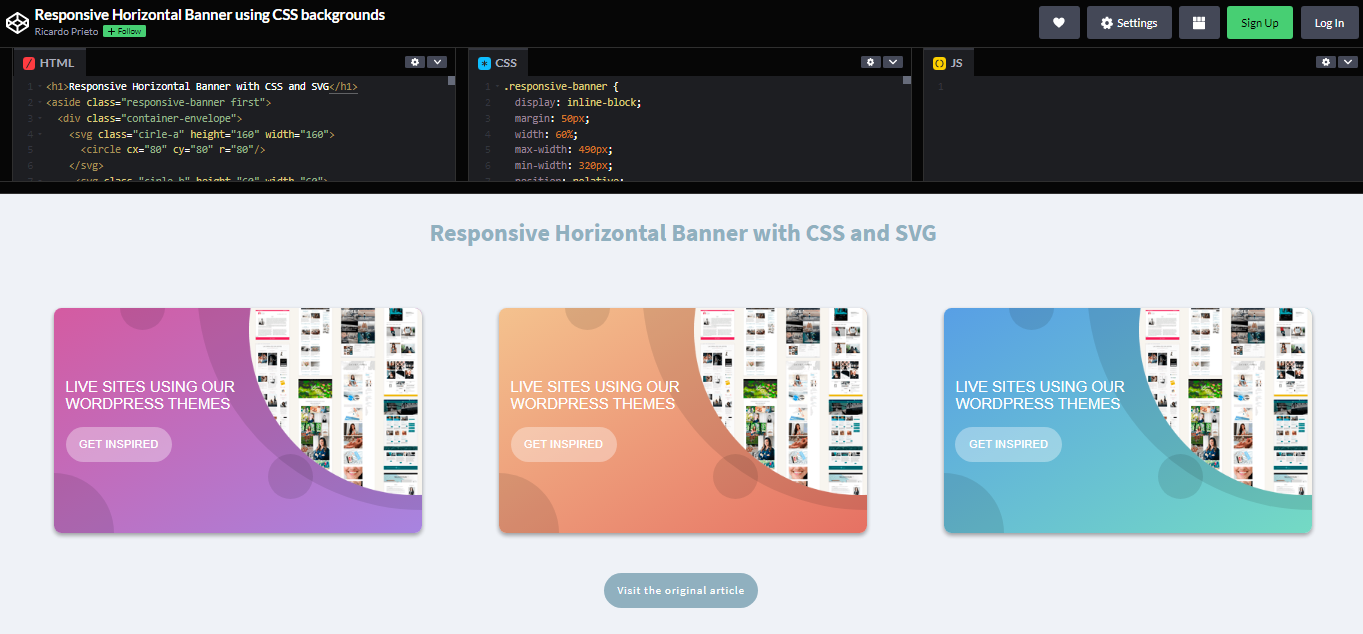Image resolution: width=1363 pixels, height=634 pixels.
Task: Open editor layout options via grid icon
Action: (x=1198, y=22)
